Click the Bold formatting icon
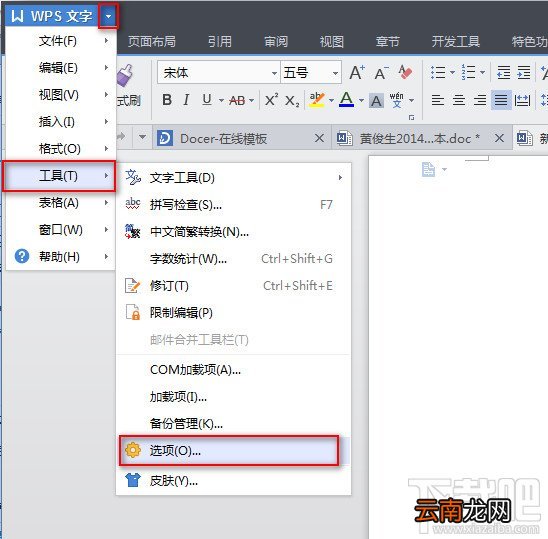This screenshot has width=548, height=539. click(x=167, y=100)
